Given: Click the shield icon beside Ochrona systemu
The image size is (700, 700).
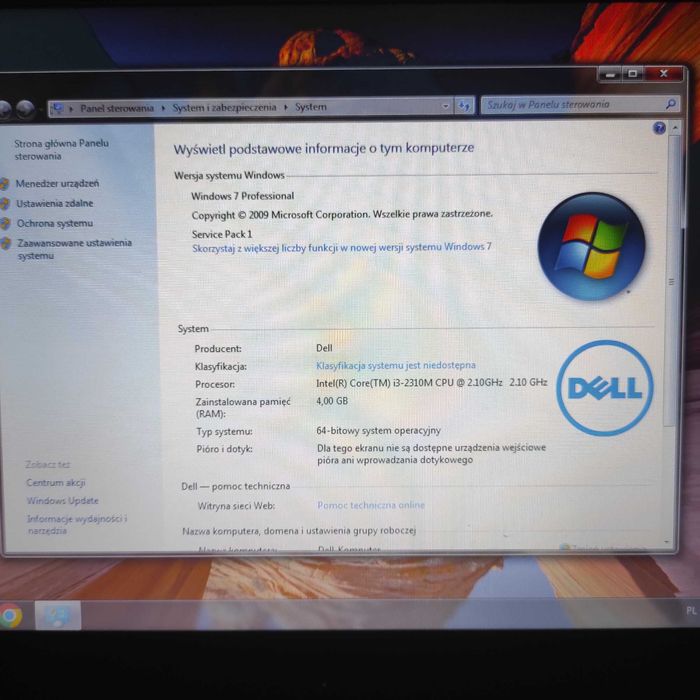Looking at the screenshot, I should tap(5, 224).
